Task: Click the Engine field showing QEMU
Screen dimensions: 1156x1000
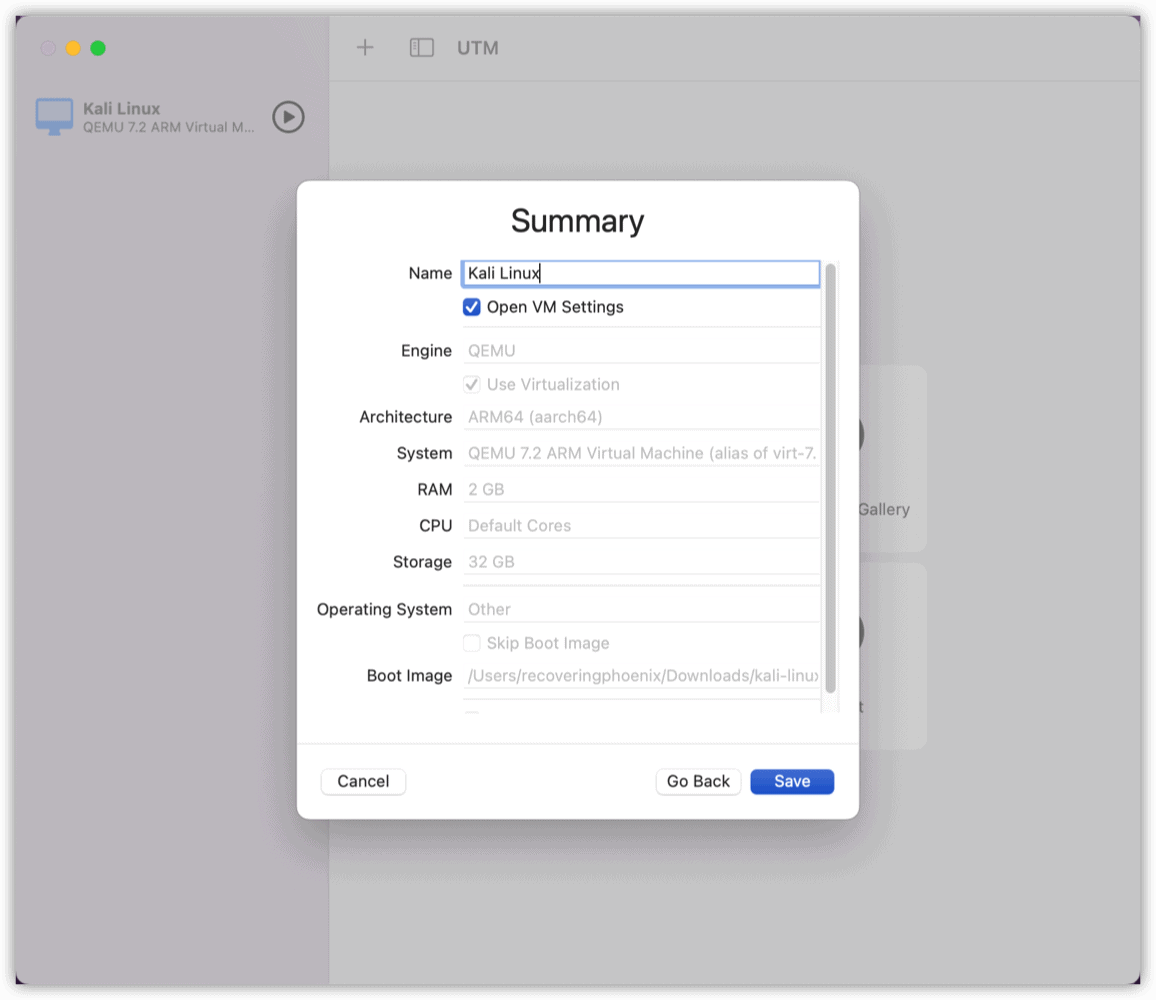Action: (x=640, y=351)
